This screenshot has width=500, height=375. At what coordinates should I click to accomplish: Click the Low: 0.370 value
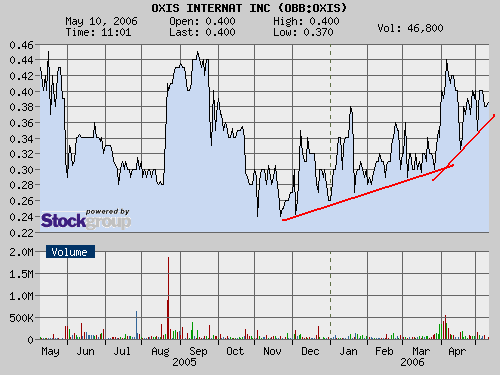click(303, 32)
